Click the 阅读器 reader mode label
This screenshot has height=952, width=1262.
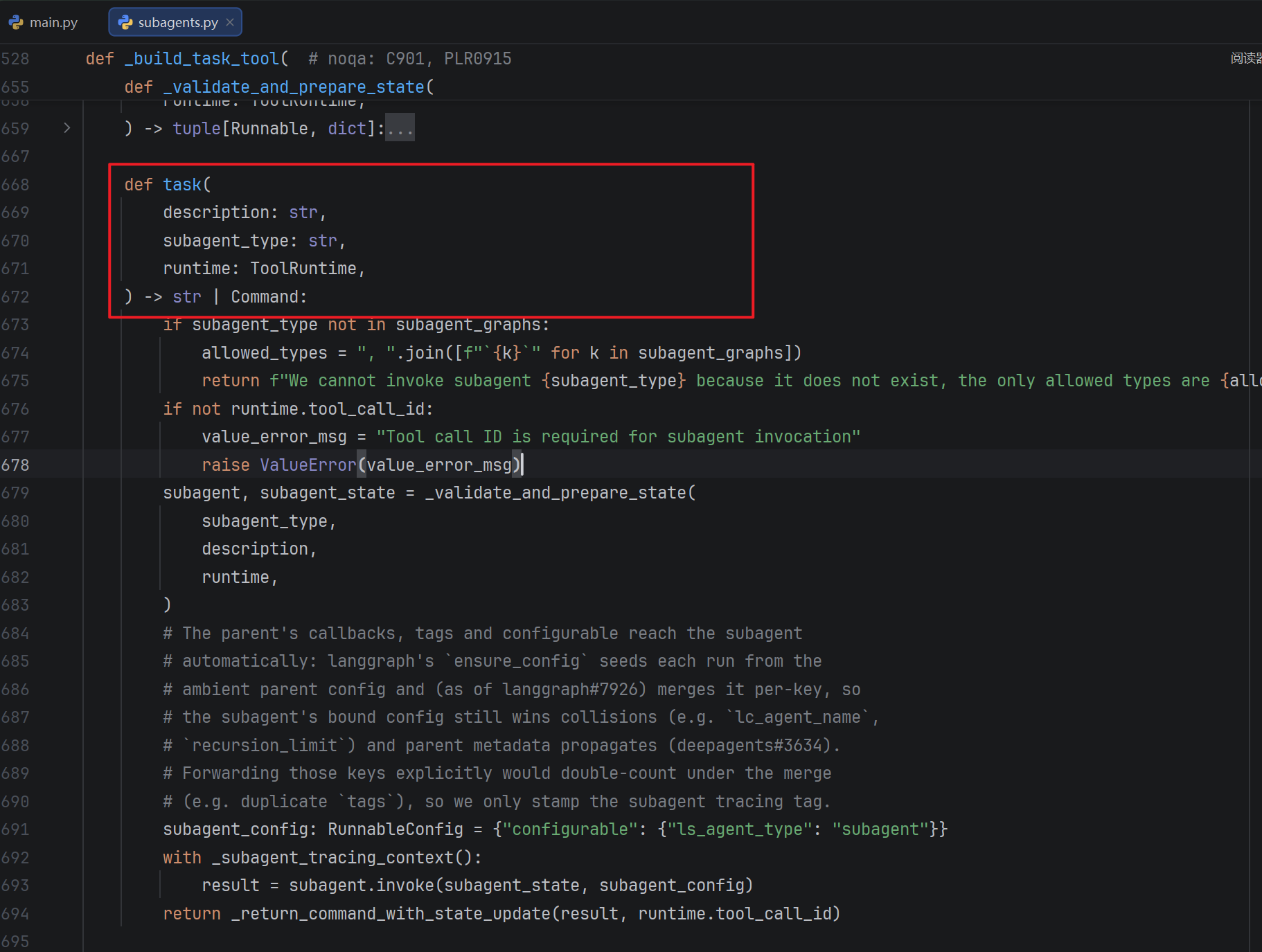coord(1246,58)
